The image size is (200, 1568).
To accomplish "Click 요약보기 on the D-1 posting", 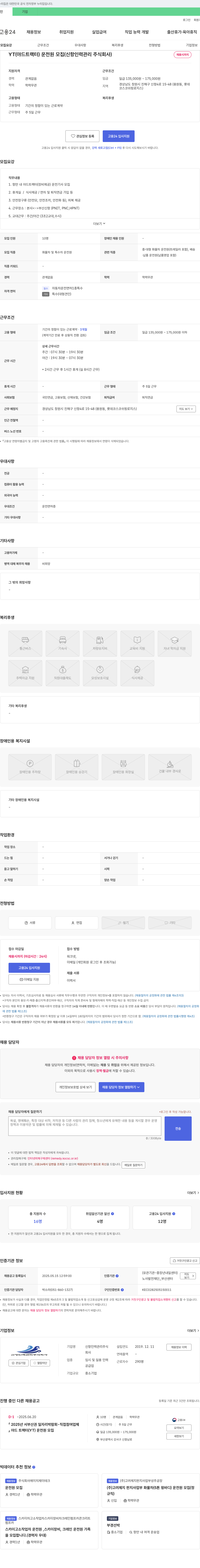I will (179, 1427).
